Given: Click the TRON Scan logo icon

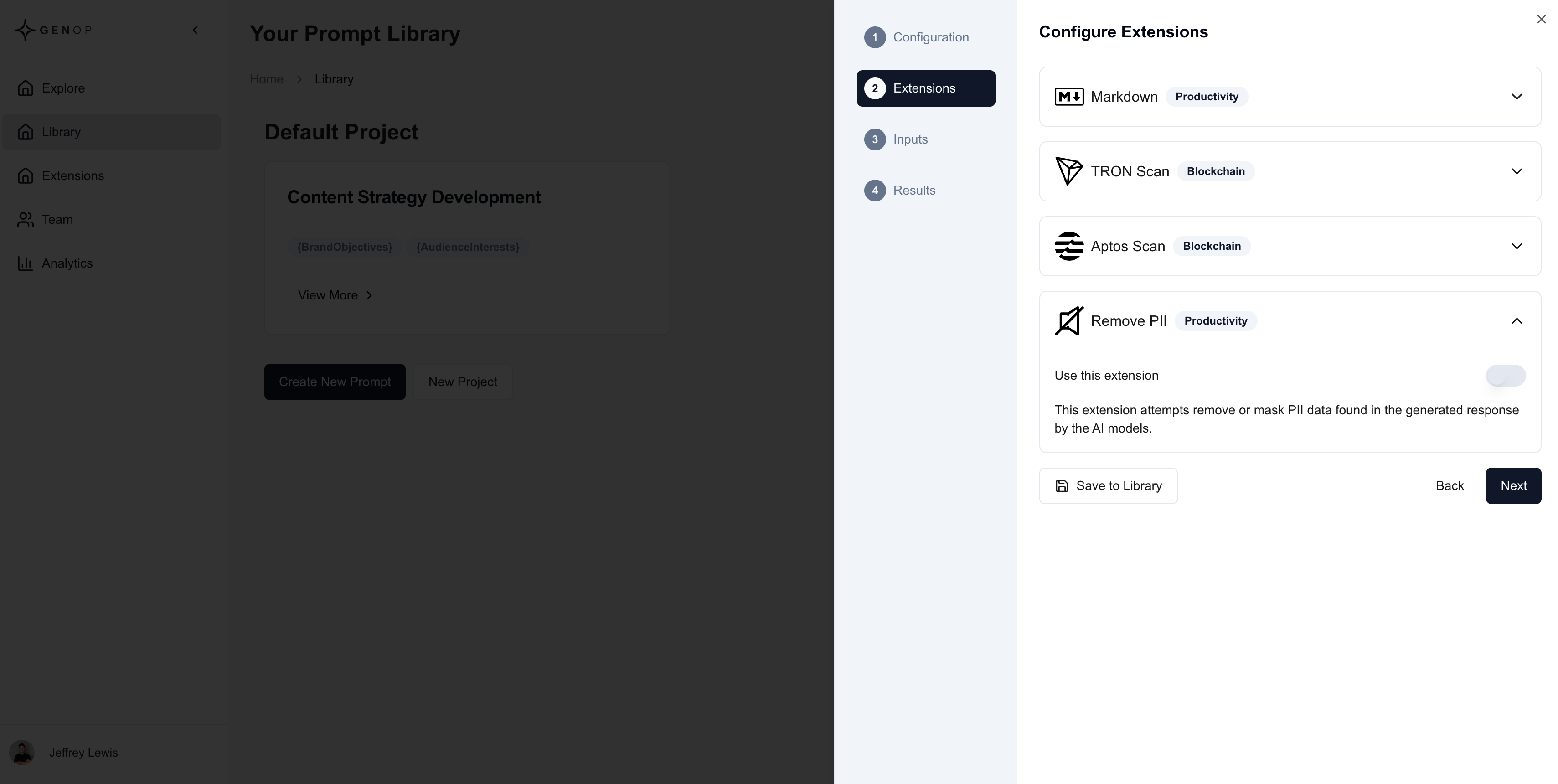Looking at the screenshot, I should tap(1069, 171).
